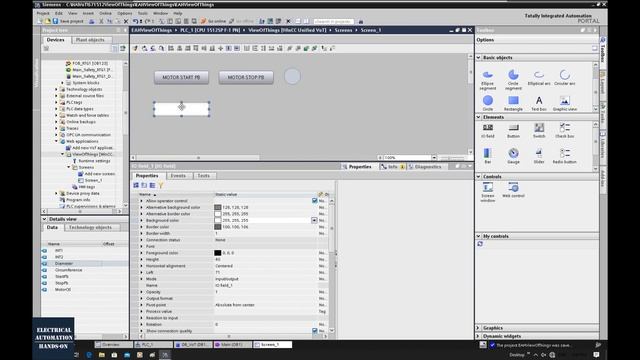Screen dimensions: 640x360
Task: Open Edge browser from Windows taskbar
Action: click(x=89, y=355)
